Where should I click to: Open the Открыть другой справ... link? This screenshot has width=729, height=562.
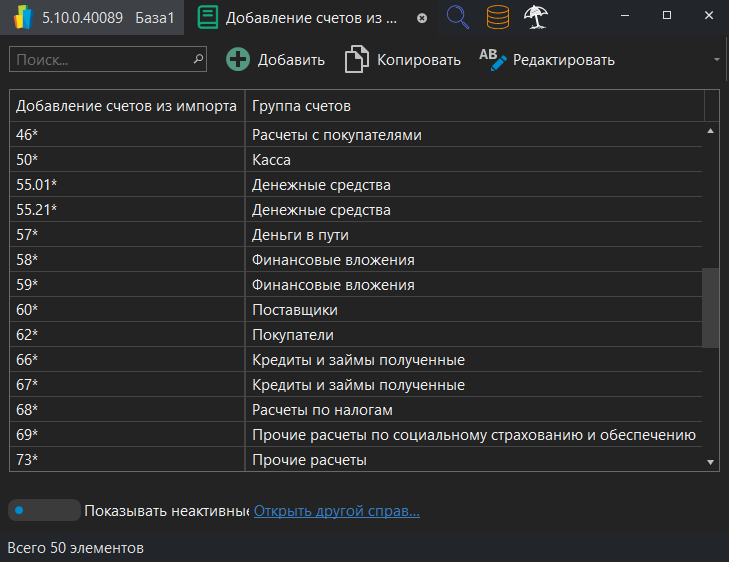(337, 511)
